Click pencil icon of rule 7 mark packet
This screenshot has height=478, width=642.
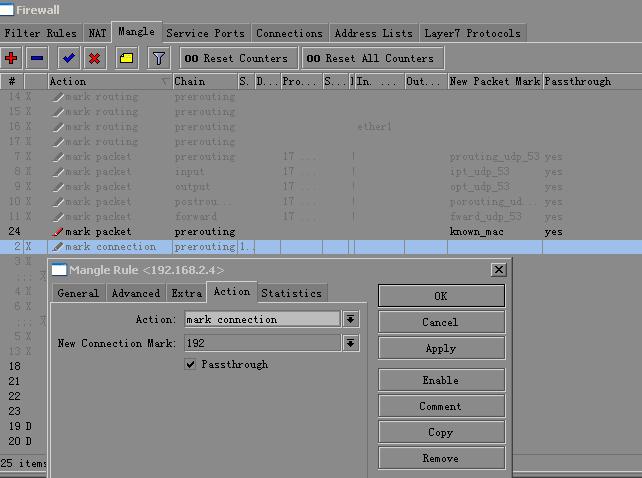(x=58, y=157)
